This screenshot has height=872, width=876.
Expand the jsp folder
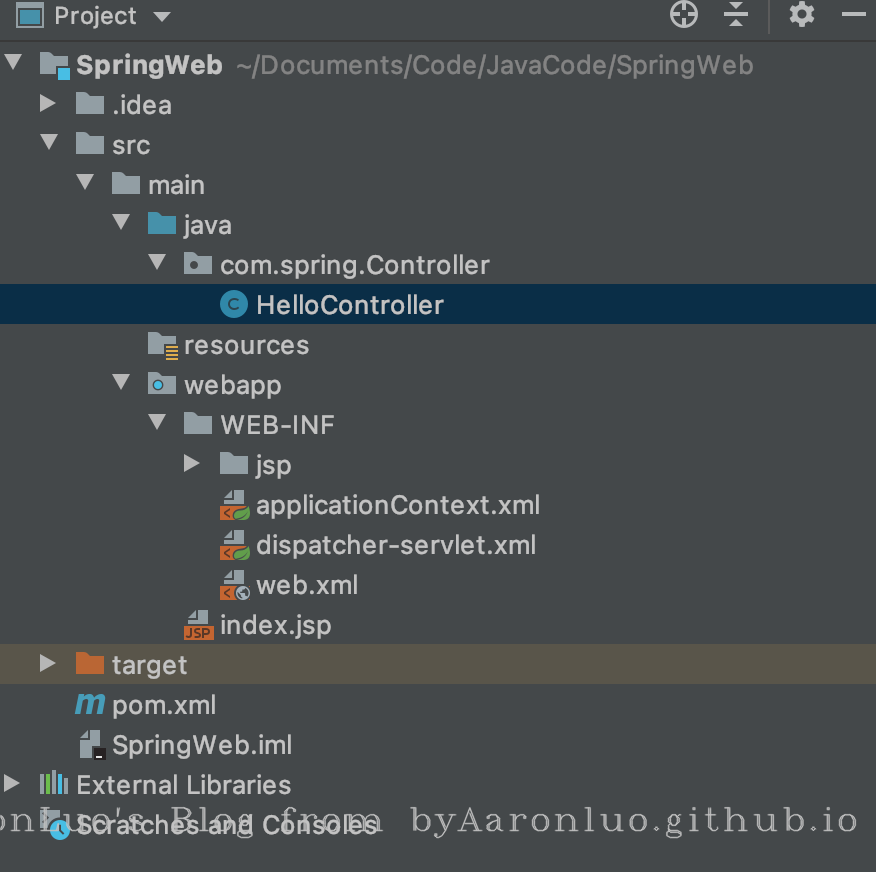pyautogui.click(x=192, y=464)
